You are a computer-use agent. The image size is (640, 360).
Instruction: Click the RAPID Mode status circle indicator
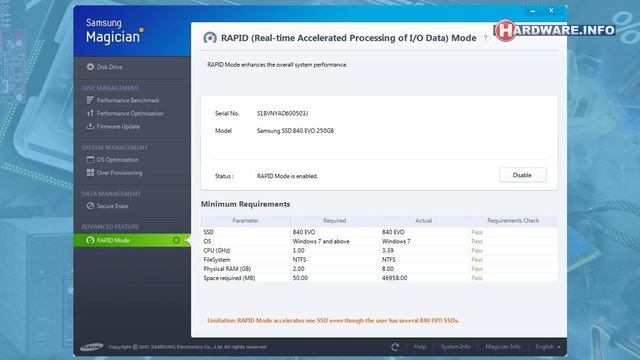[176, 240]
